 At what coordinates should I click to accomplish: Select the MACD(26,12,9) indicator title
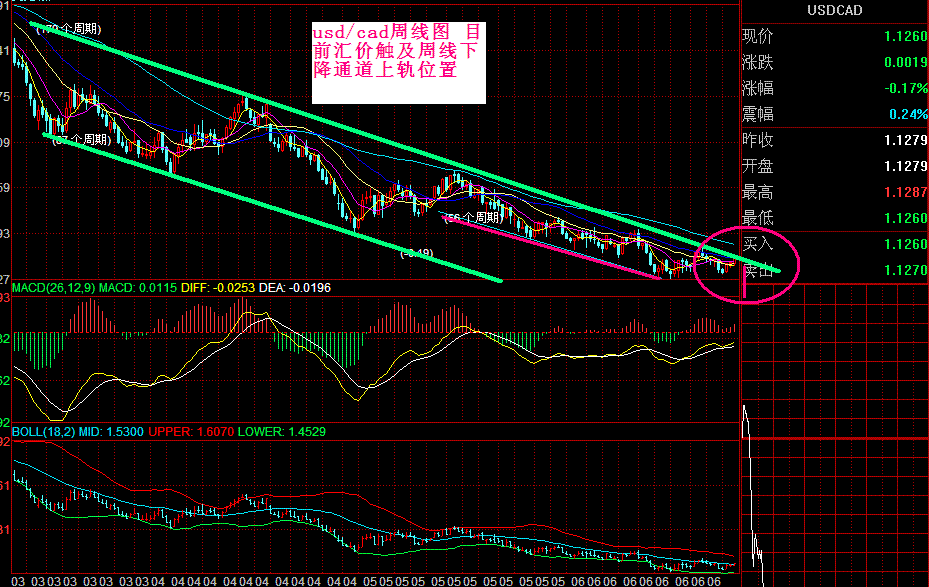54,288
